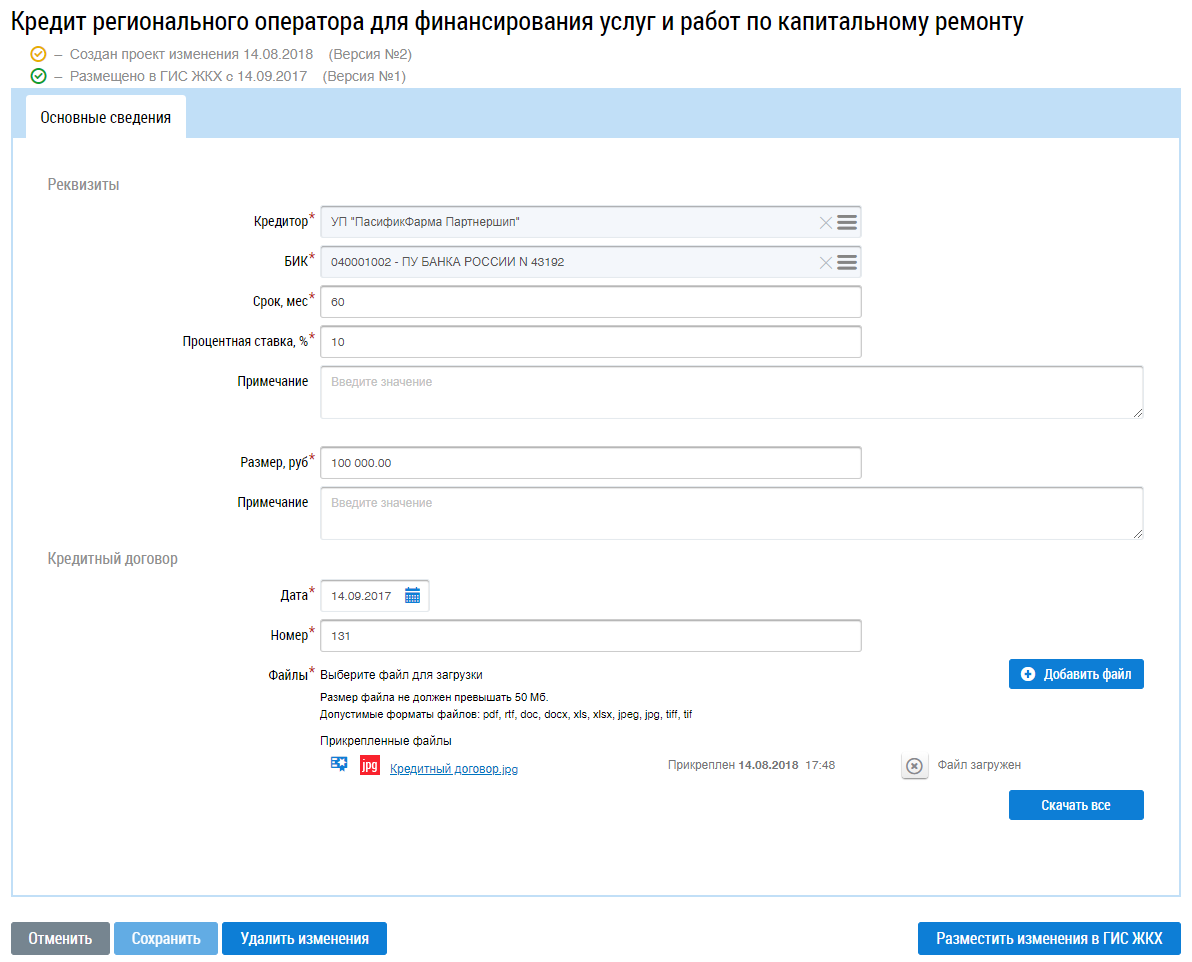Clear the БИК field with X icon

[826, 262]
